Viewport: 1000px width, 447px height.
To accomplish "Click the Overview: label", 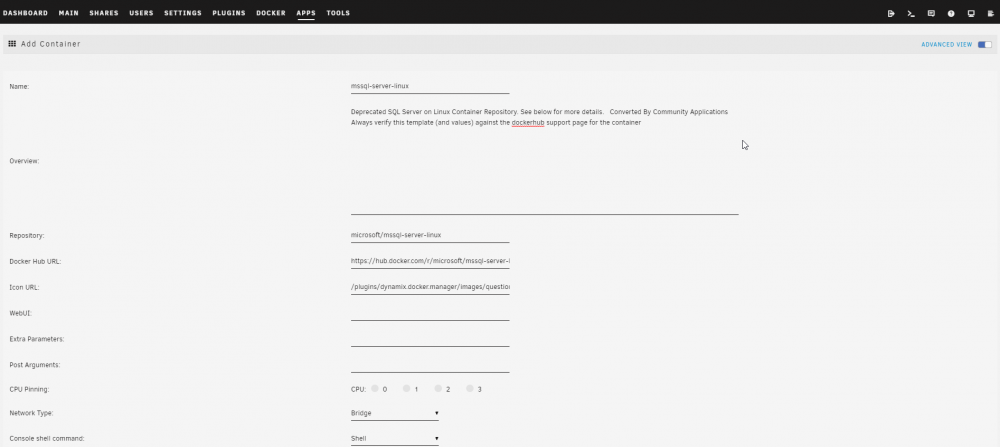I will pos(24,161).
